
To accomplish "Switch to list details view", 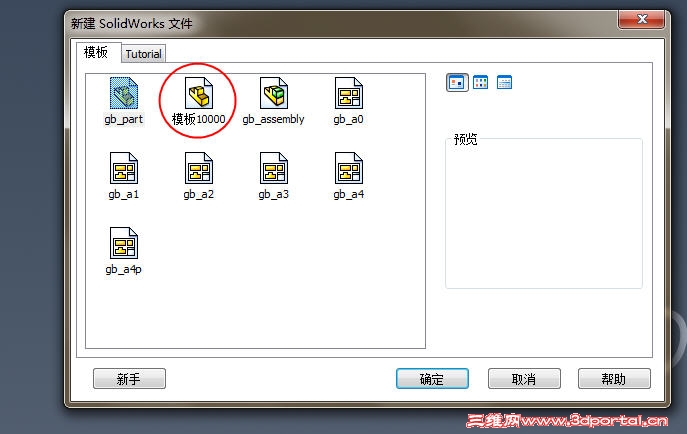I will click(504, 82).
